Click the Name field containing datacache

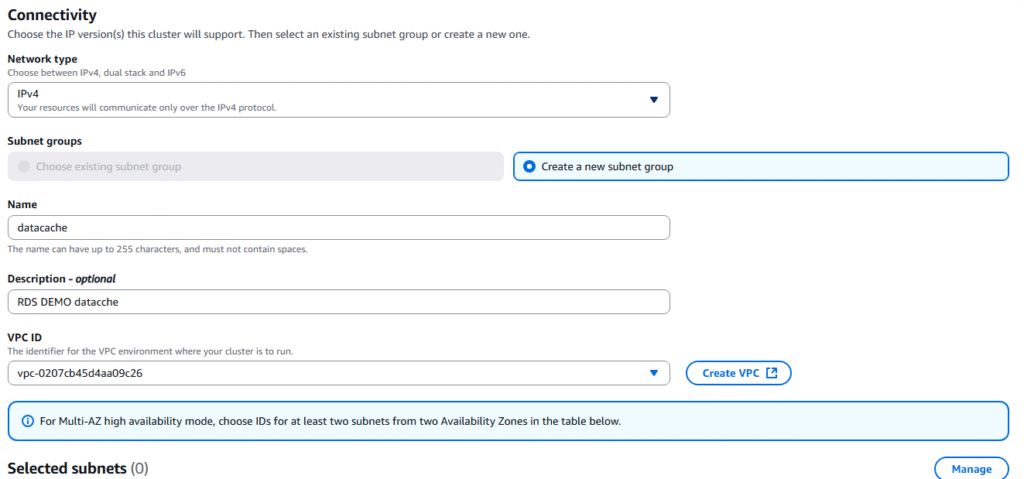[338, 228]
